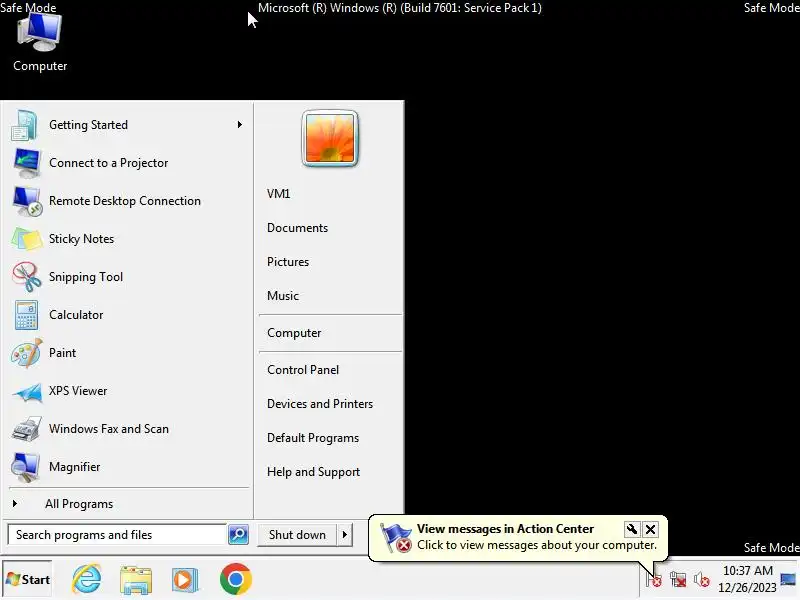The image size is (800, 600).
Task: Close the Action Center balloon
Action: (x=651, y=529)
